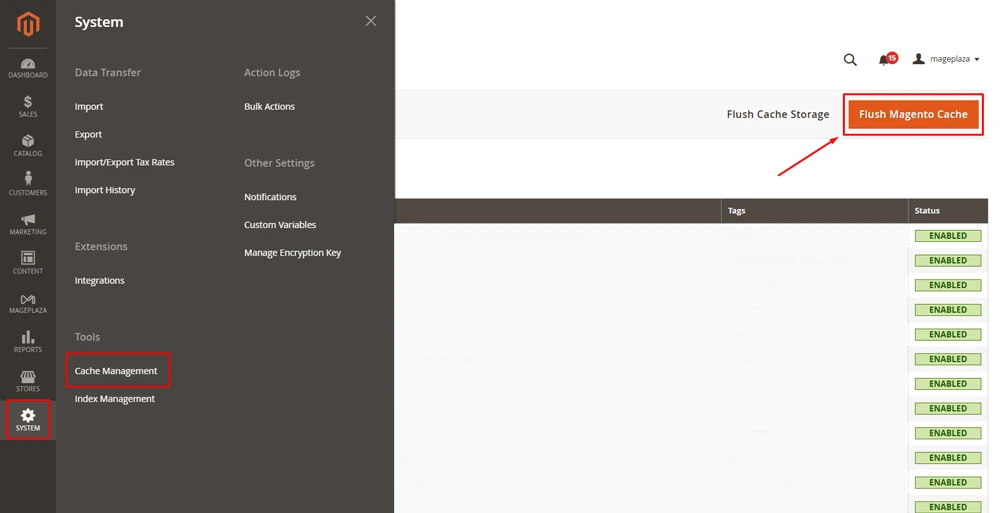Screen dimensions: 1000x513
Task: Close the System menu panel
Action: pos(371,21)
